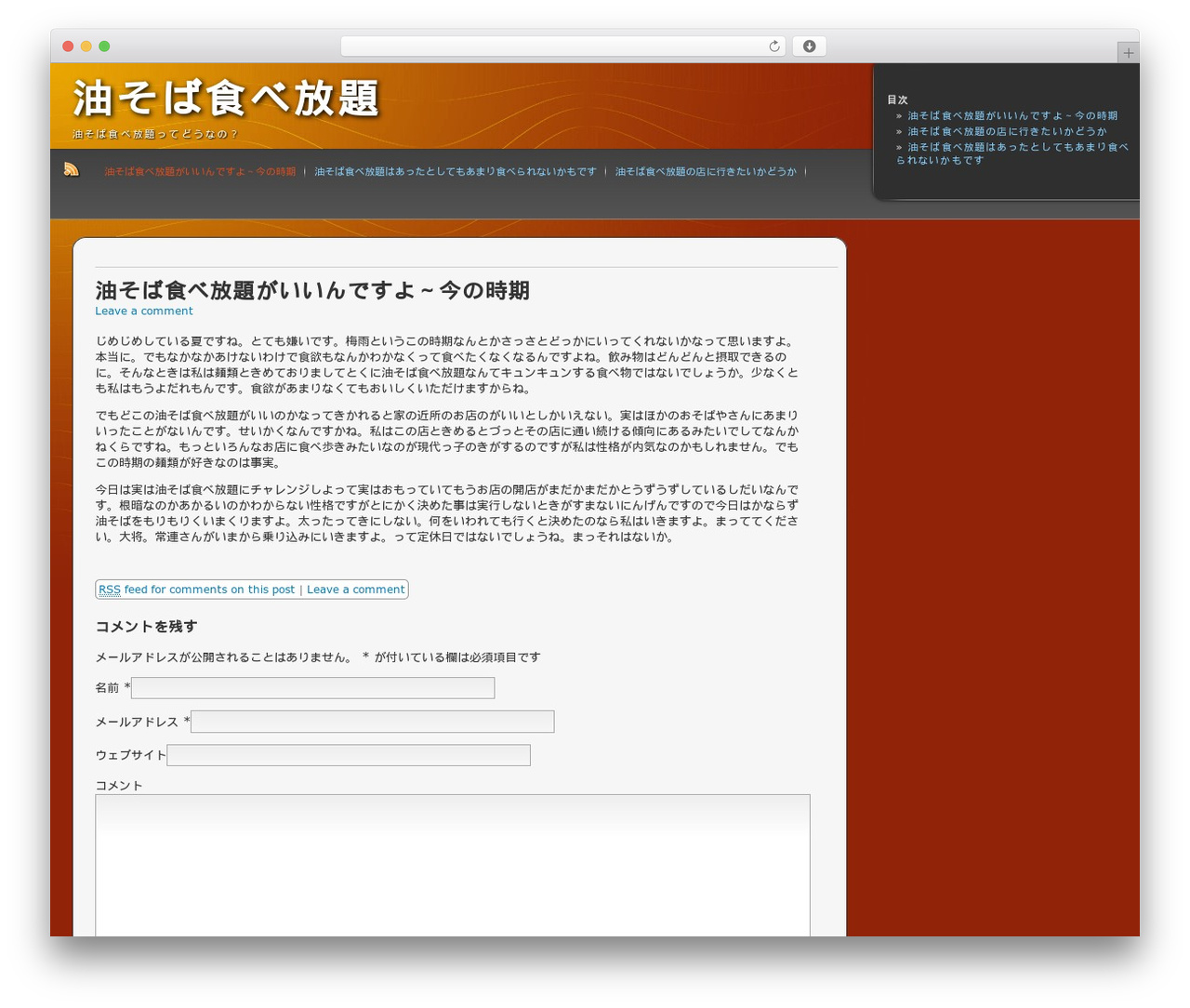Reload the page with the refresh icon
The width and height of the screenshot is (1190, 1008).
(x=774, y=46)
